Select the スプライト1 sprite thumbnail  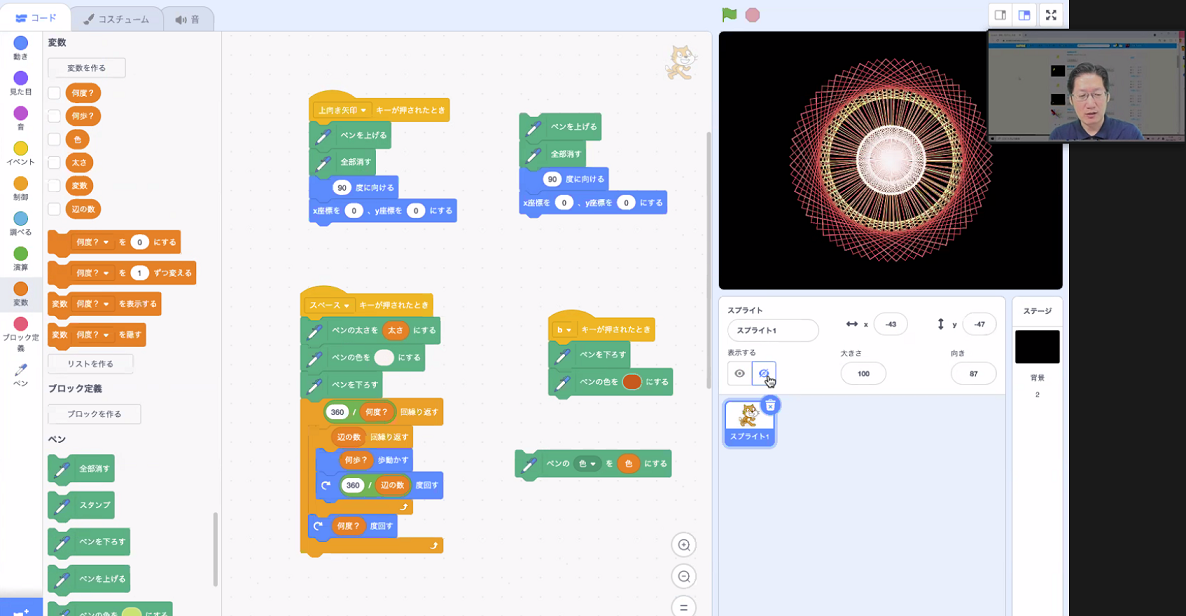coord(749,423)
